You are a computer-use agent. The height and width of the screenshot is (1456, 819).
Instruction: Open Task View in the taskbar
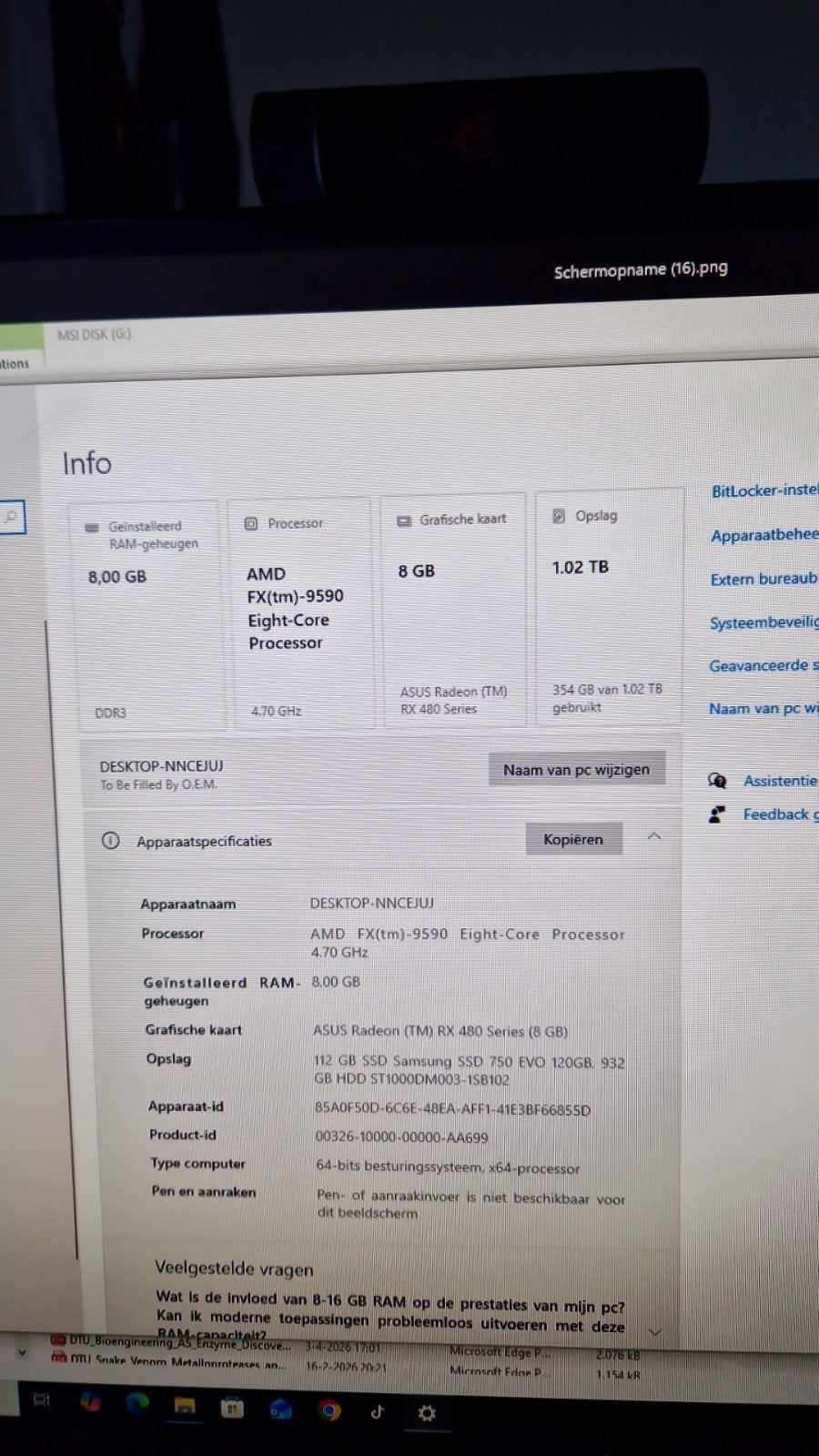tap(41, 1400)
